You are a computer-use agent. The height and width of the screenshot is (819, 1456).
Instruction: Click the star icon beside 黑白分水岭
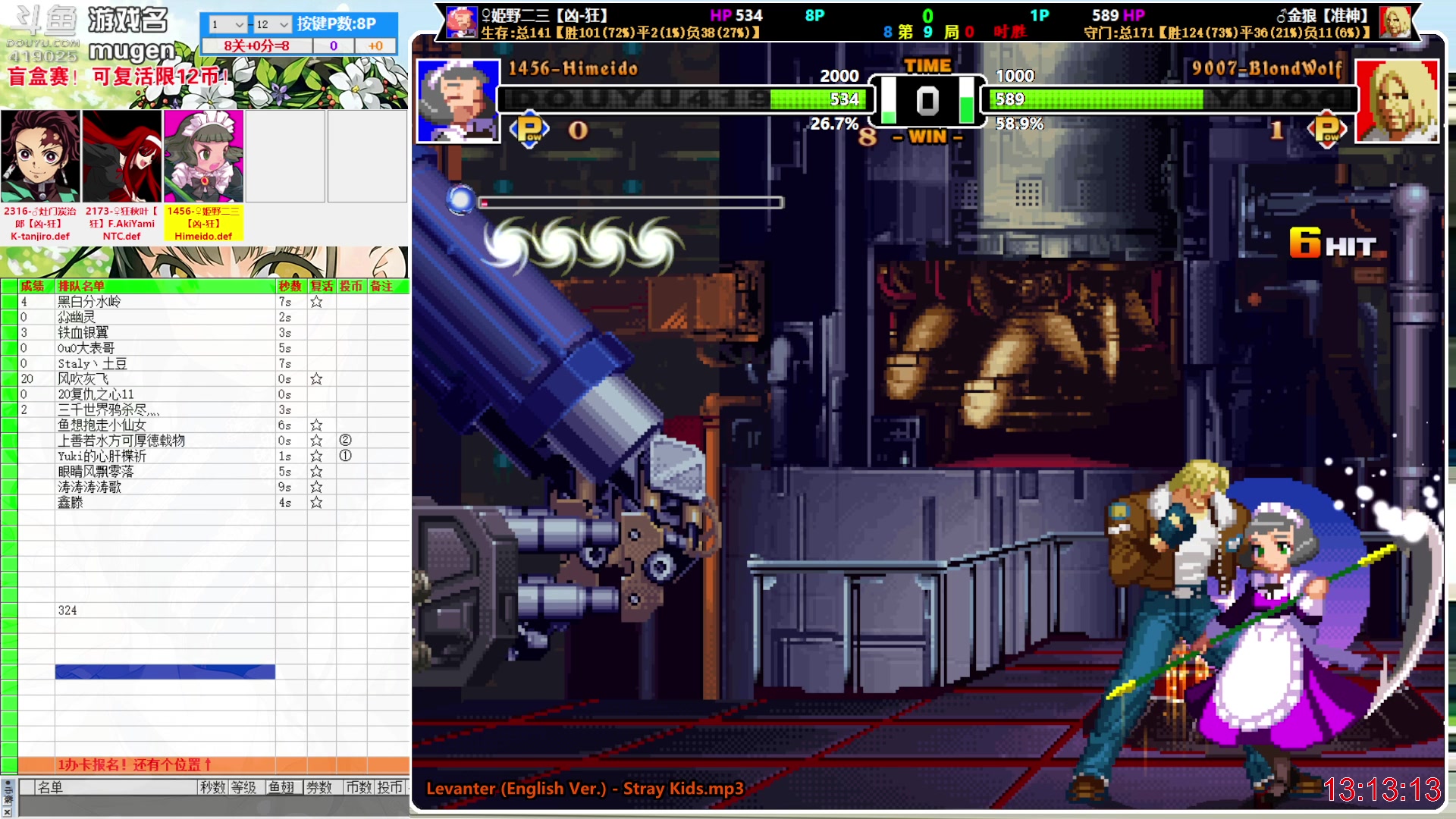pyautogui.click(x=316, y=302)
